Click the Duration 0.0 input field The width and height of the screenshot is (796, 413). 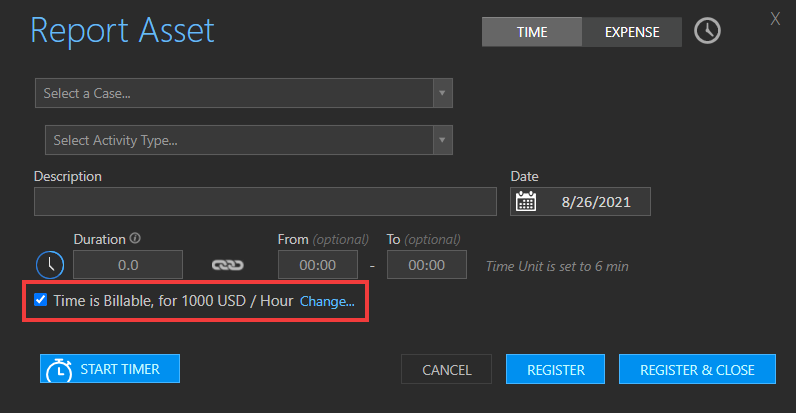[x=128, y=264]
